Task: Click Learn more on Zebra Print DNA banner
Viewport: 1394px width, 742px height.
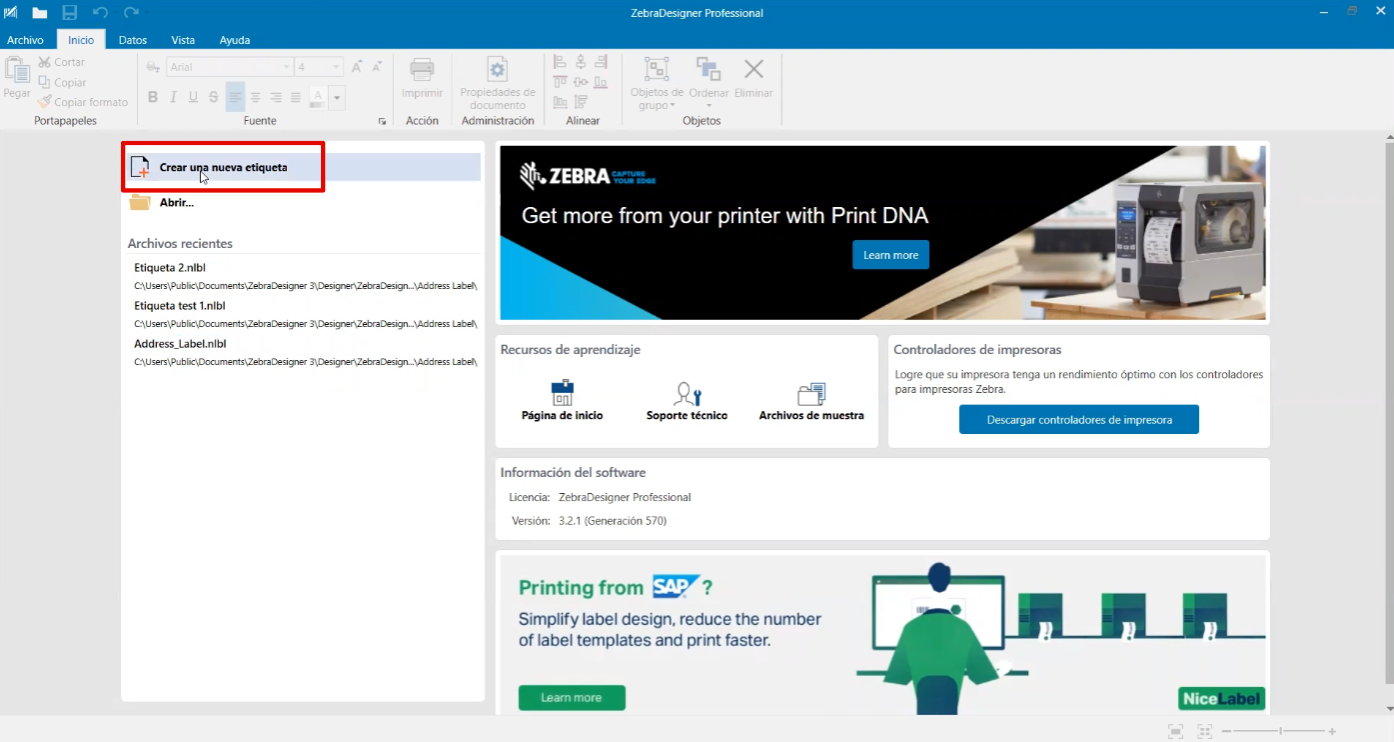Action: click(891, 255)
